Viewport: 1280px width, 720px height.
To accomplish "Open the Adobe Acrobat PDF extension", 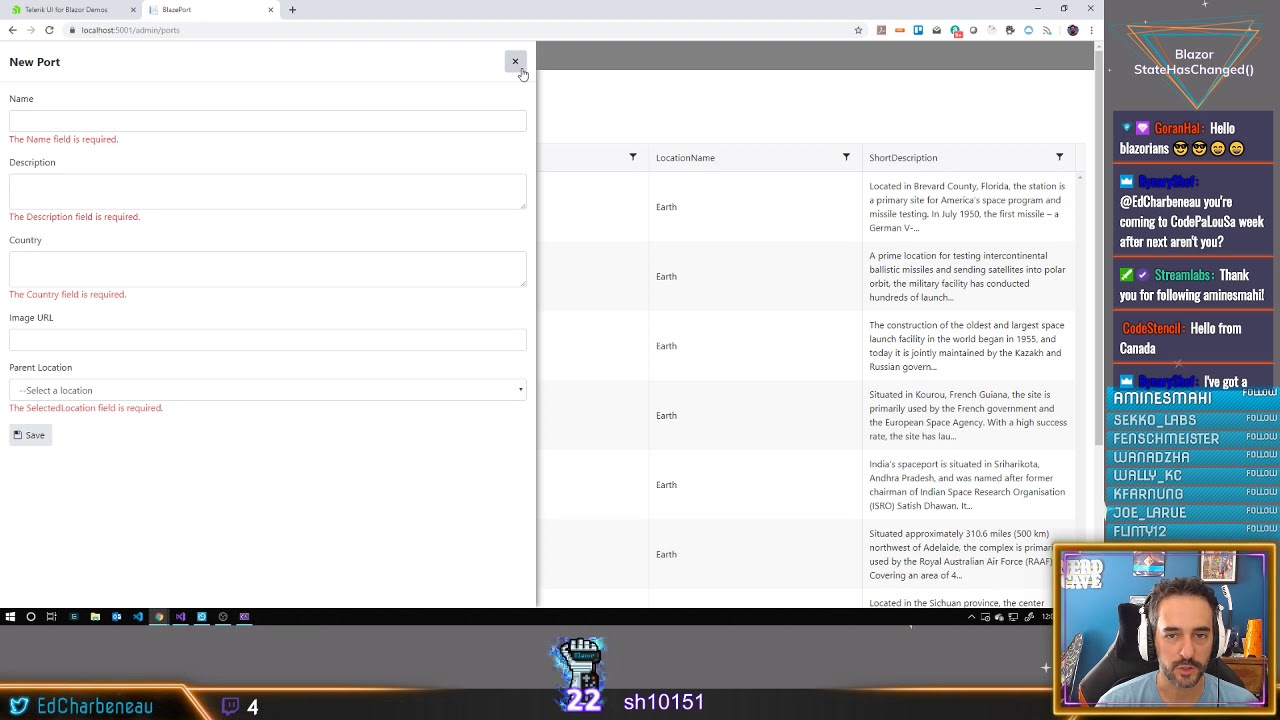I will [x=881, y=30].
